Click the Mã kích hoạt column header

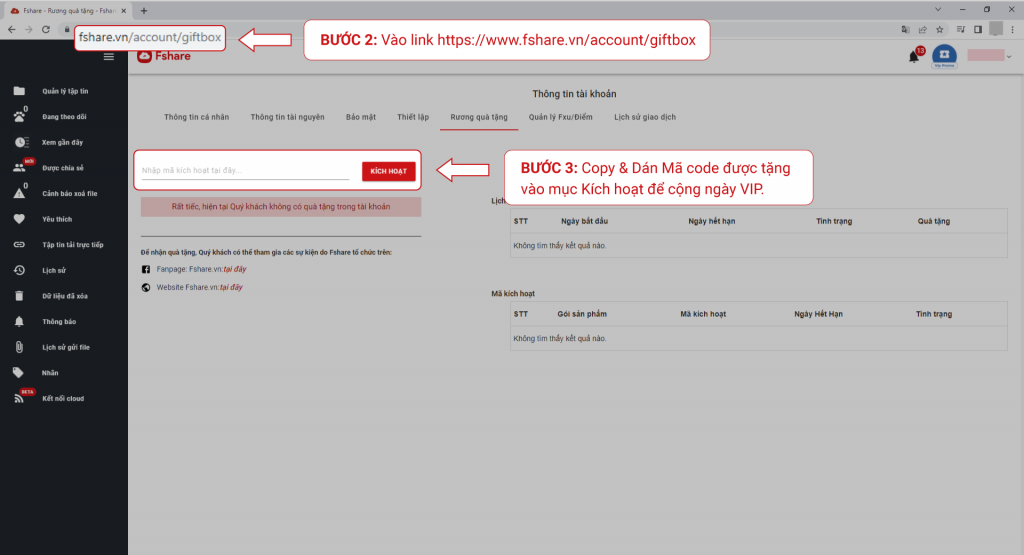[x=703, y=314]
